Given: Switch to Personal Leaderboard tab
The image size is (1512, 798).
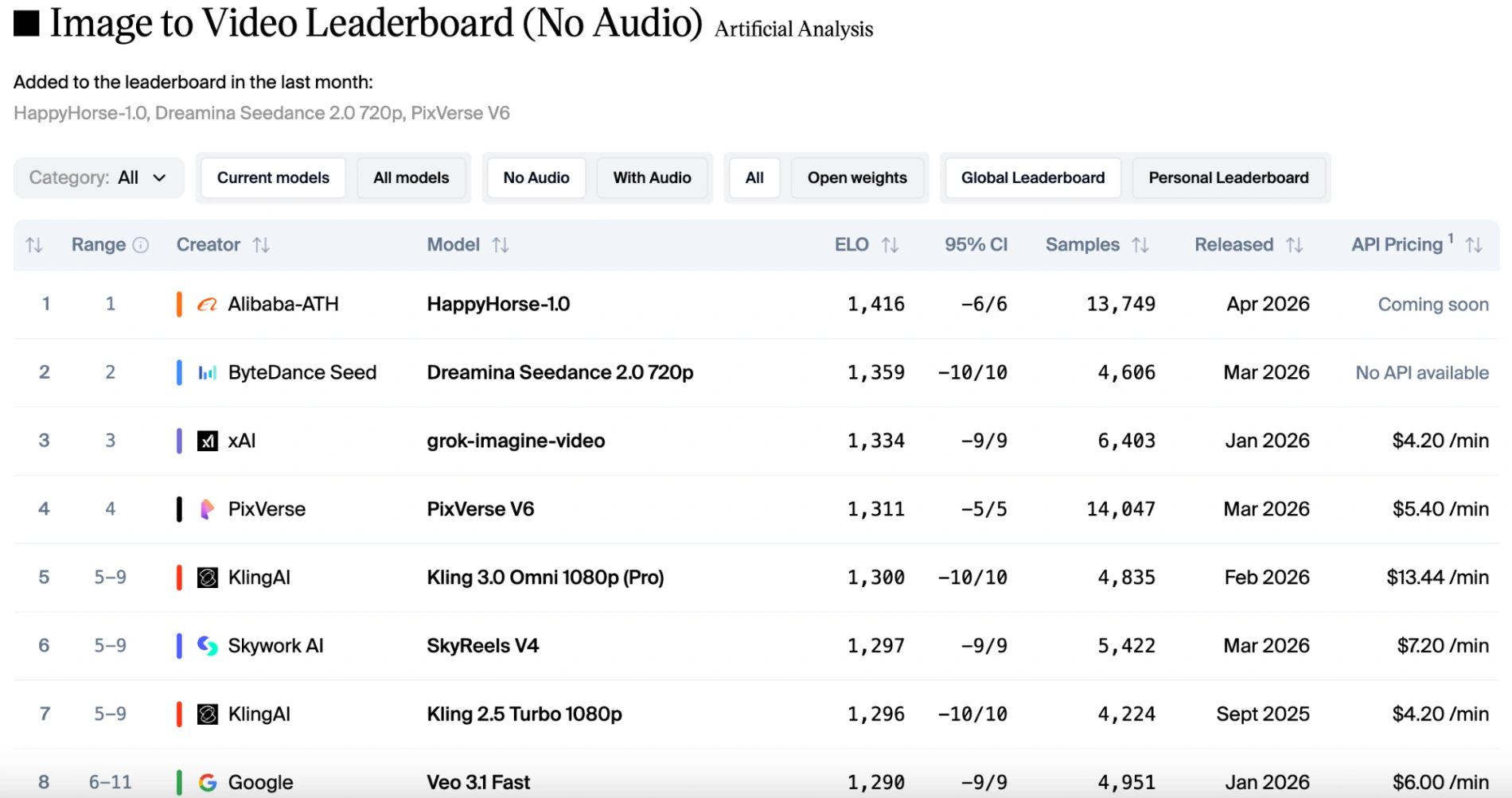Looking at the screenshot, I should click(x=1228, y=177).
